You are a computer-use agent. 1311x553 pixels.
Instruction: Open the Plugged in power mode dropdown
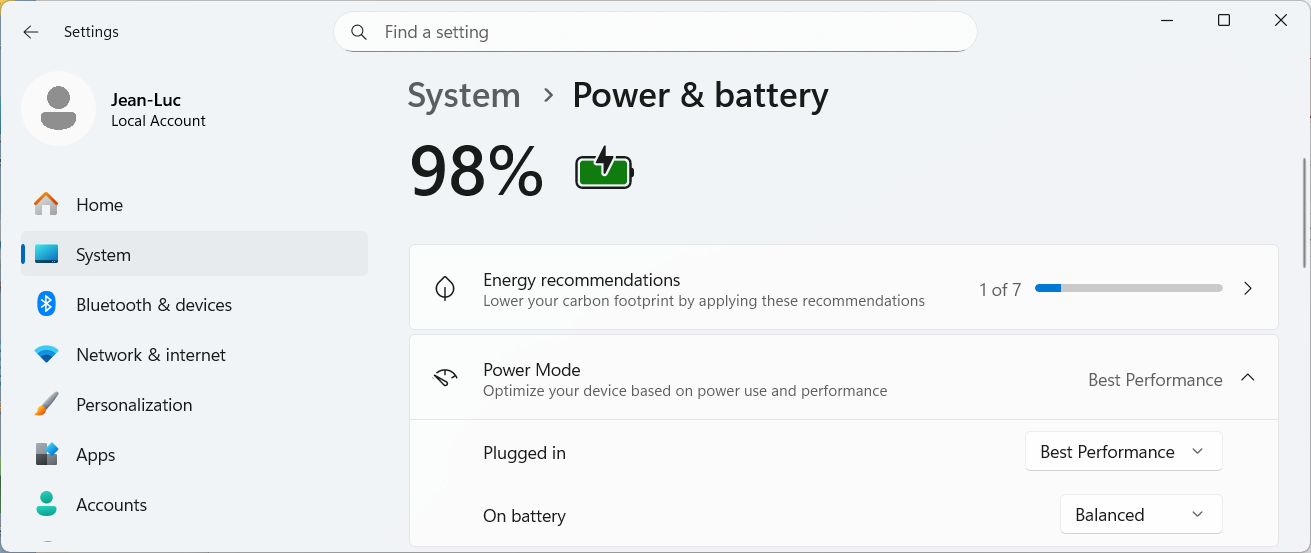[1123, 452]
